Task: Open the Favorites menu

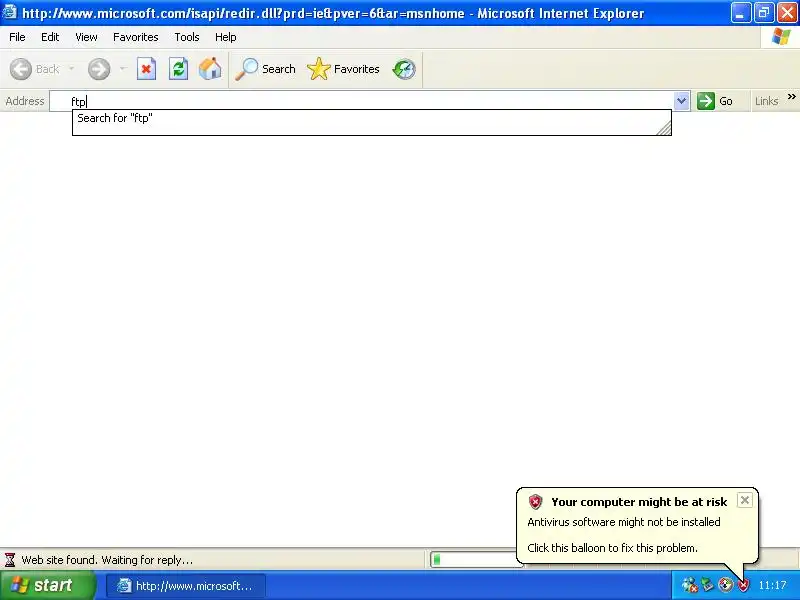Action: point(136,37)
